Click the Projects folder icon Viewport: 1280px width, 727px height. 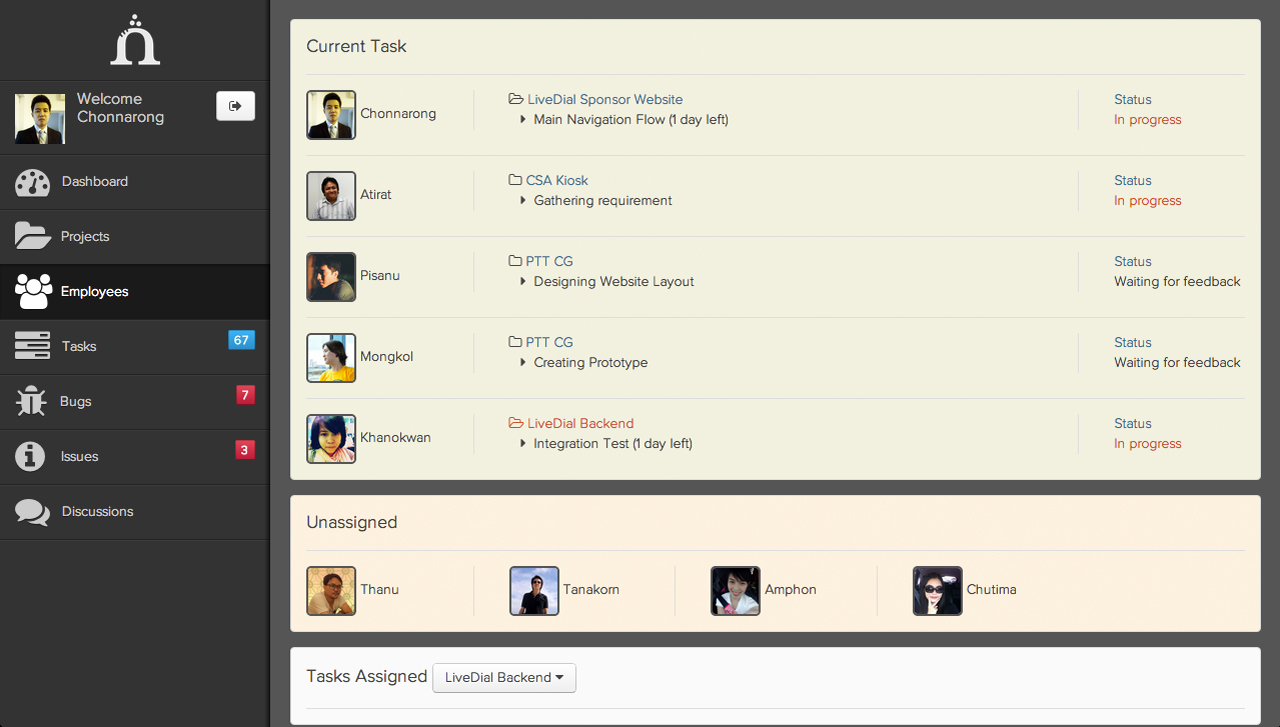(x=33, y=236)
